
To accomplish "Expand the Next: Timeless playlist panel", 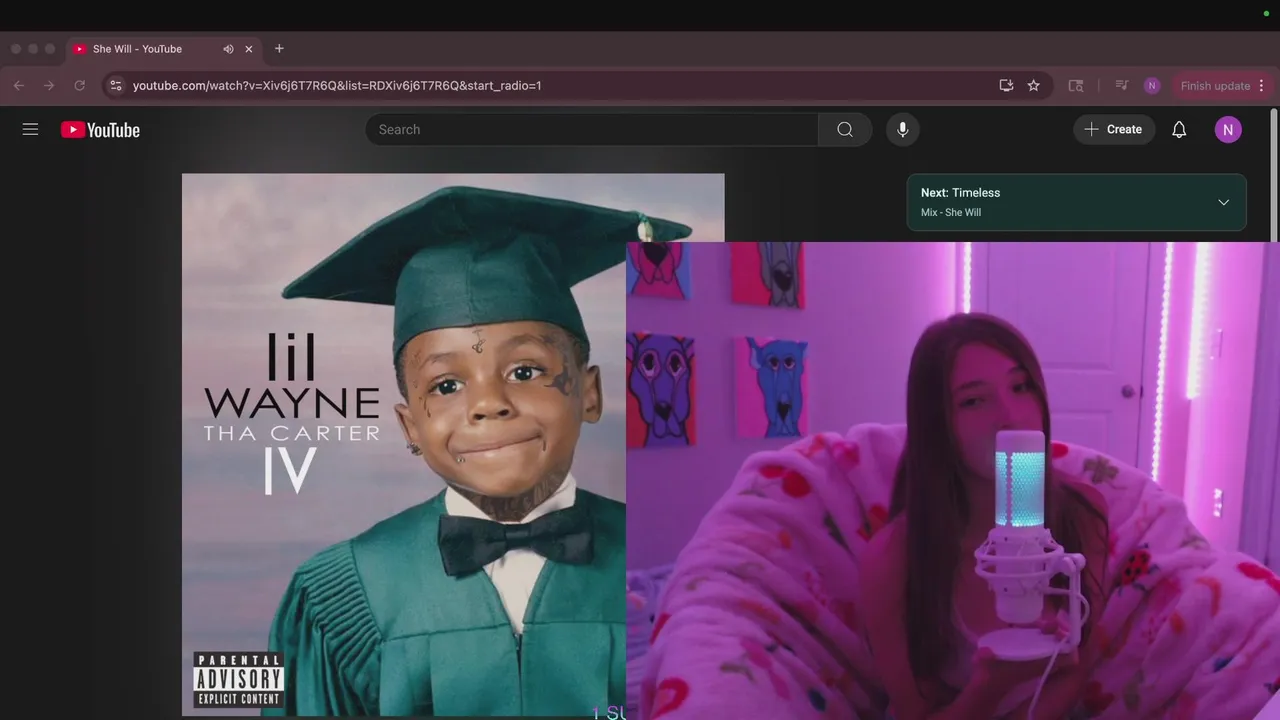I will 1223,202.
